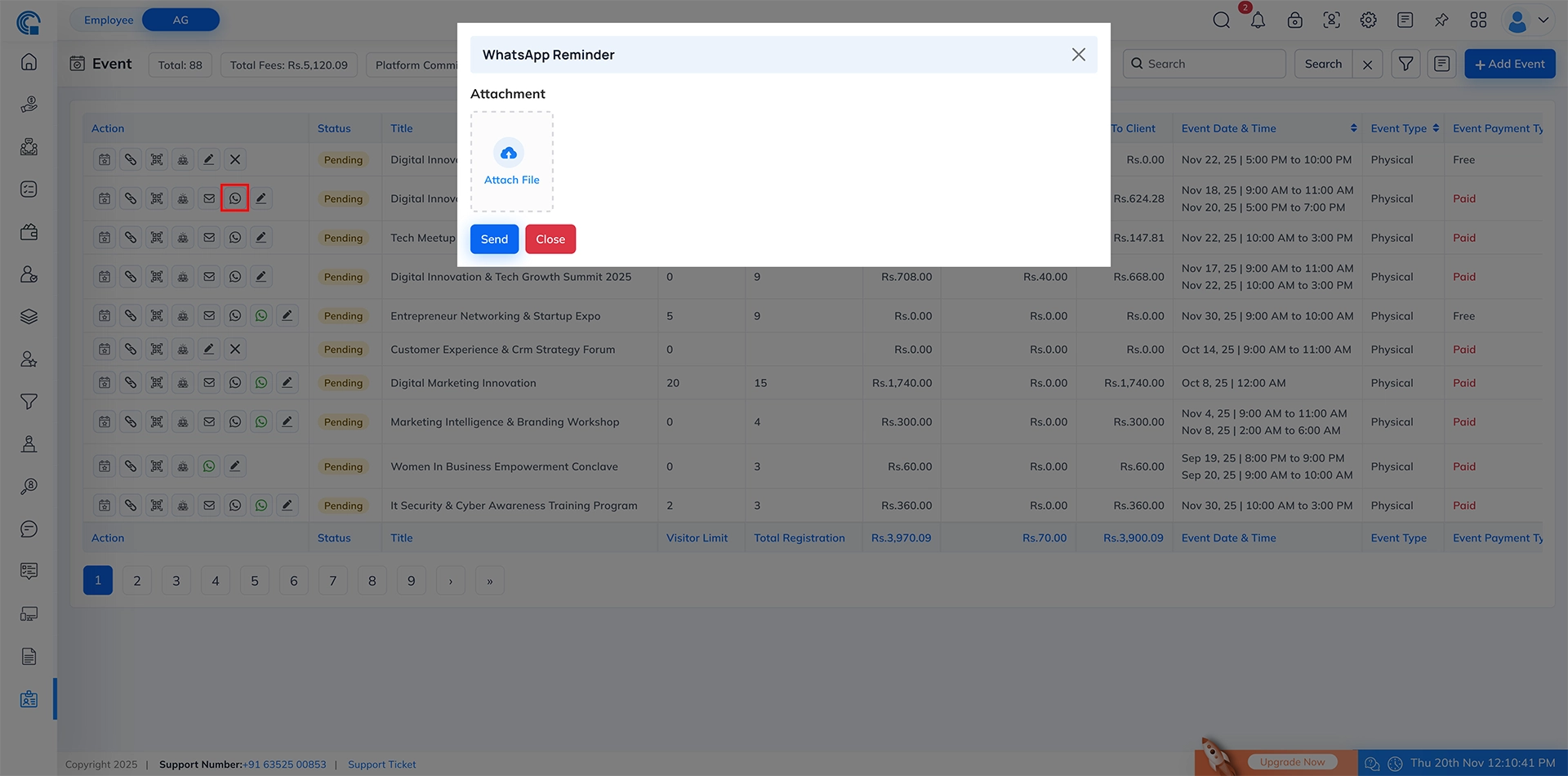1568x776 pixels.
Task: Click the Attach File upload area
Action: coord(511,161)
